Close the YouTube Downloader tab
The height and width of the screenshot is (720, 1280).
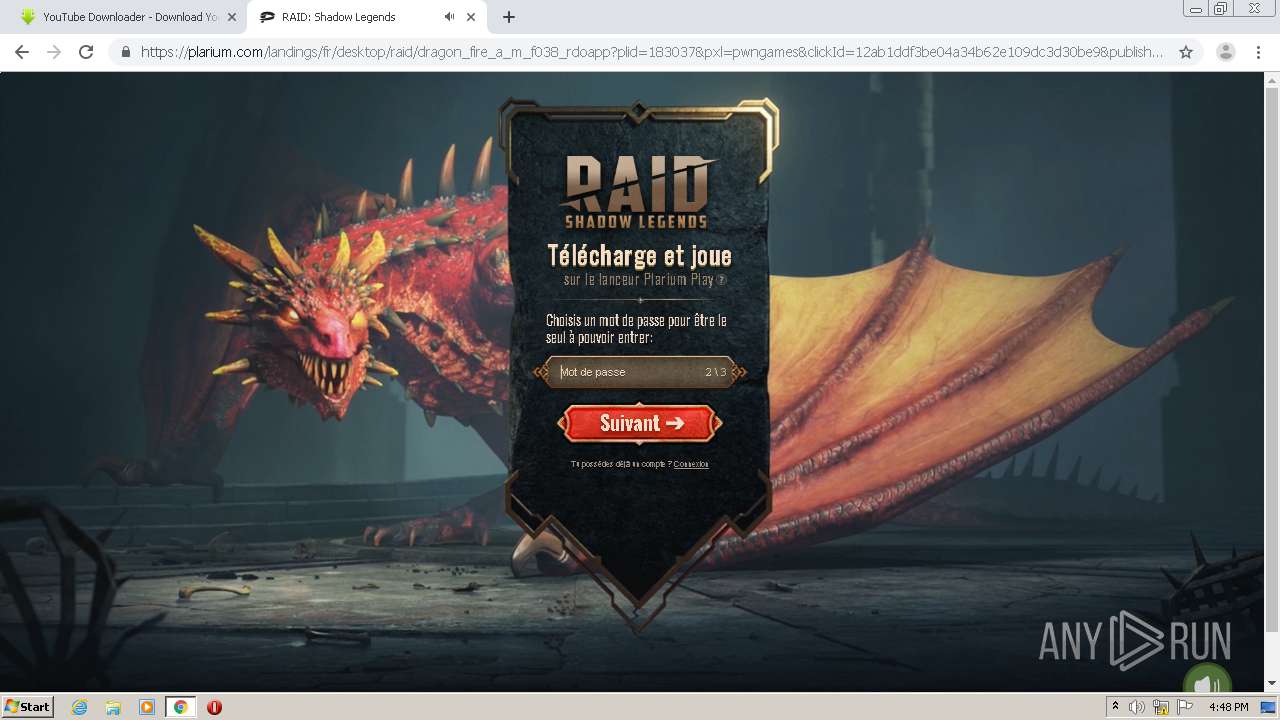pos(232,17)
